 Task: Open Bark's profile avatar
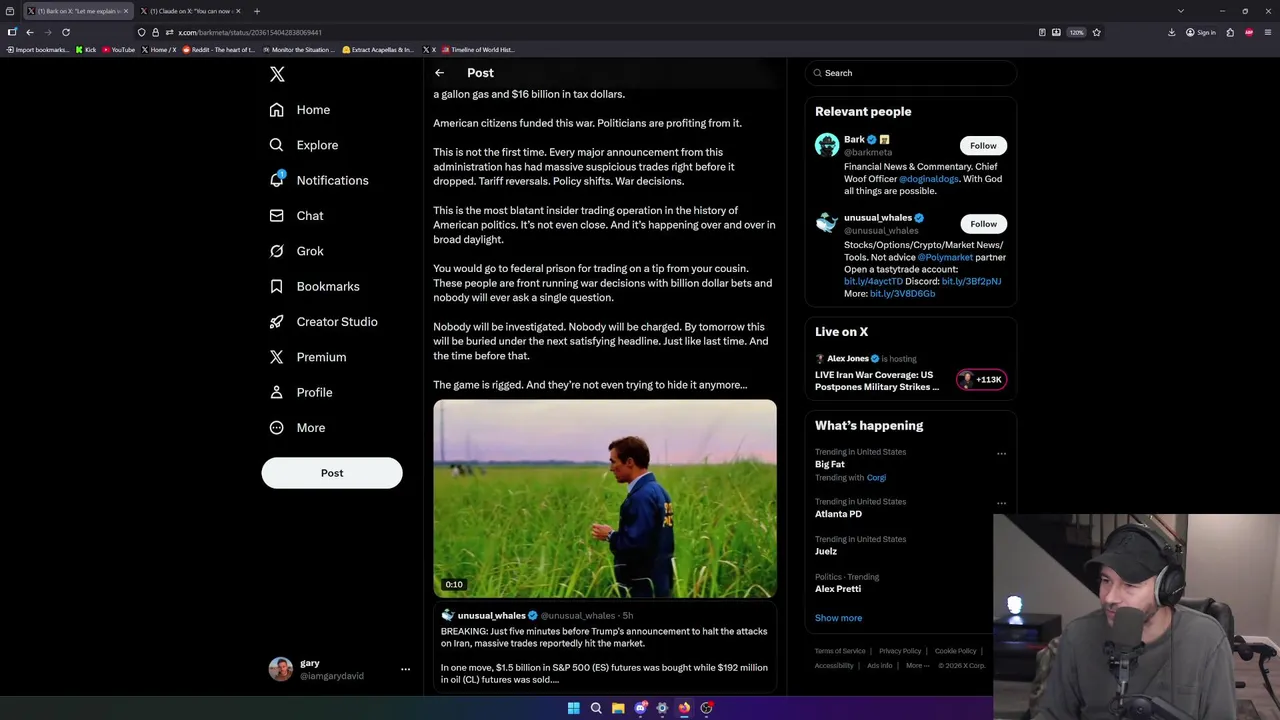827,145
